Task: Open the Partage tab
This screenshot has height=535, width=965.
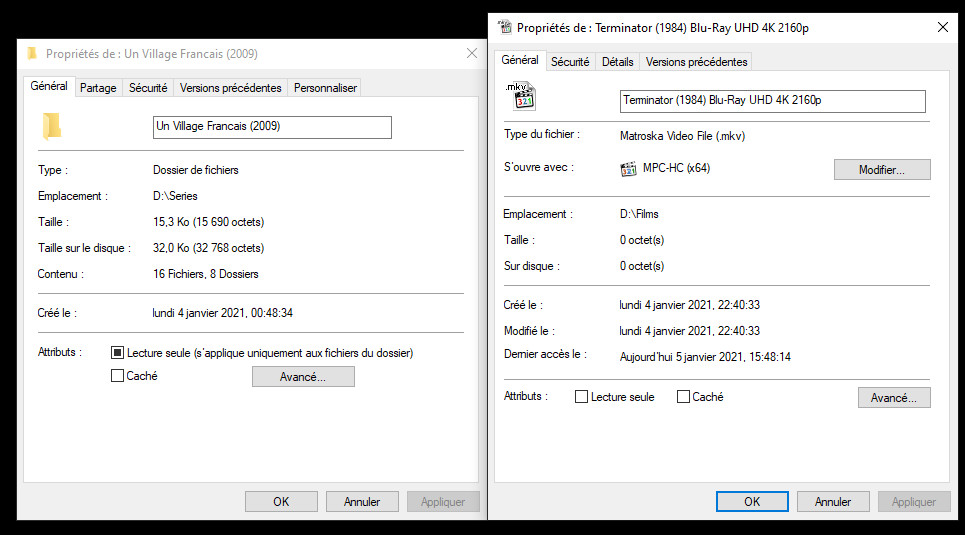Action: coord(98,88)
